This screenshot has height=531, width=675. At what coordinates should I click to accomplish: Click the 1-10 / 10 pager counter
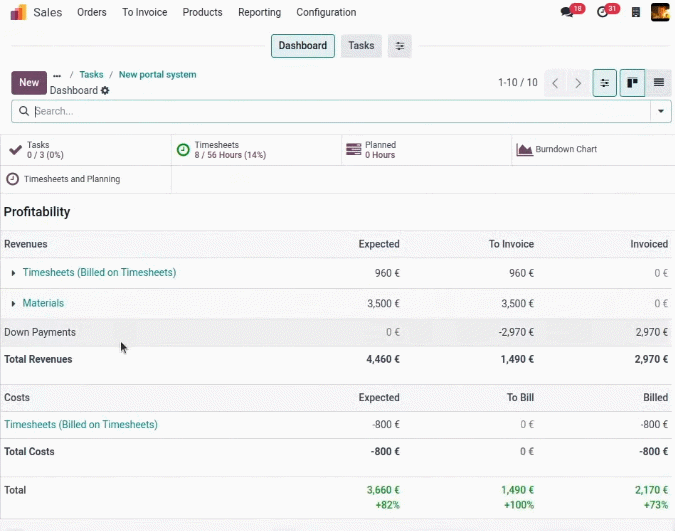tap(518, 82)
